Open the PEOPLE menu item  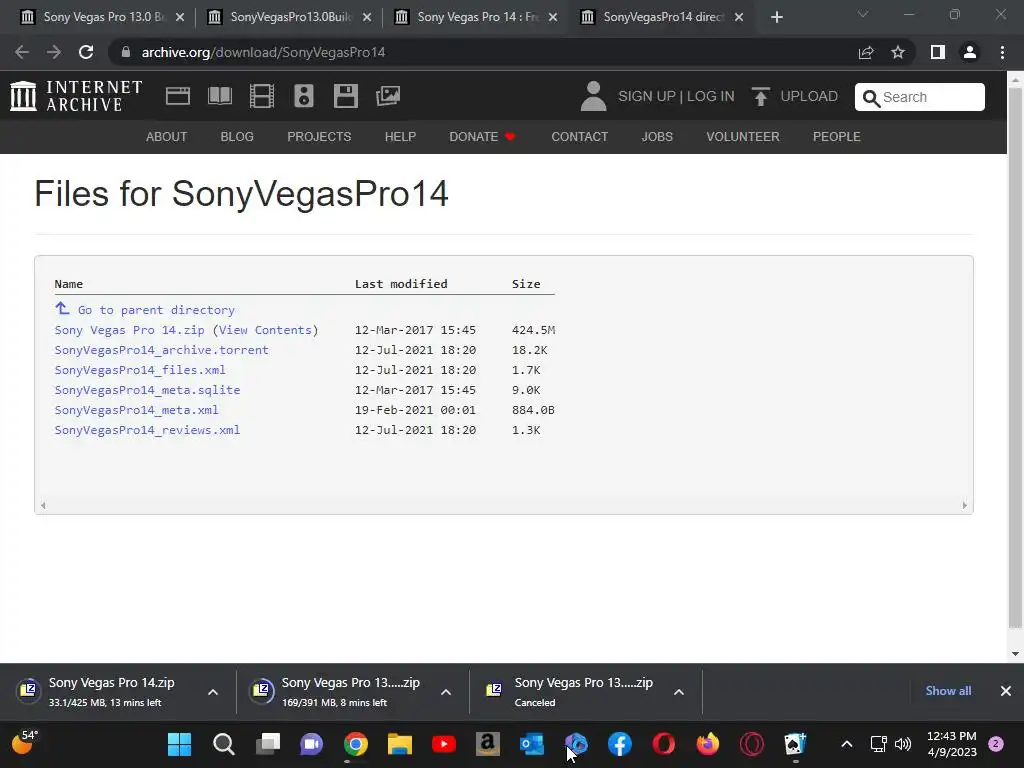(x=837, y=136)
